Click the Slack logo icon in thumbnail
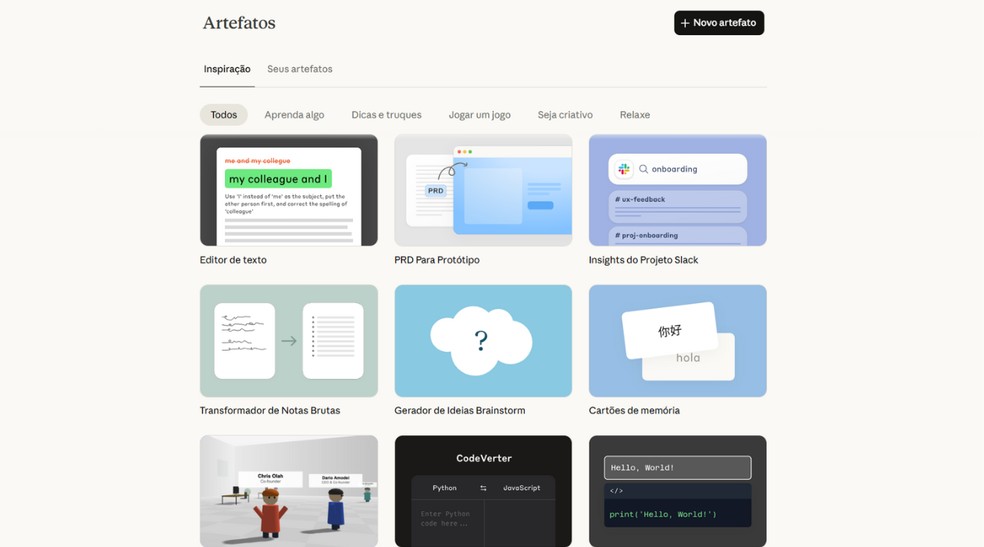Viewport: 984px width, 547px height. tap(624, 169)
